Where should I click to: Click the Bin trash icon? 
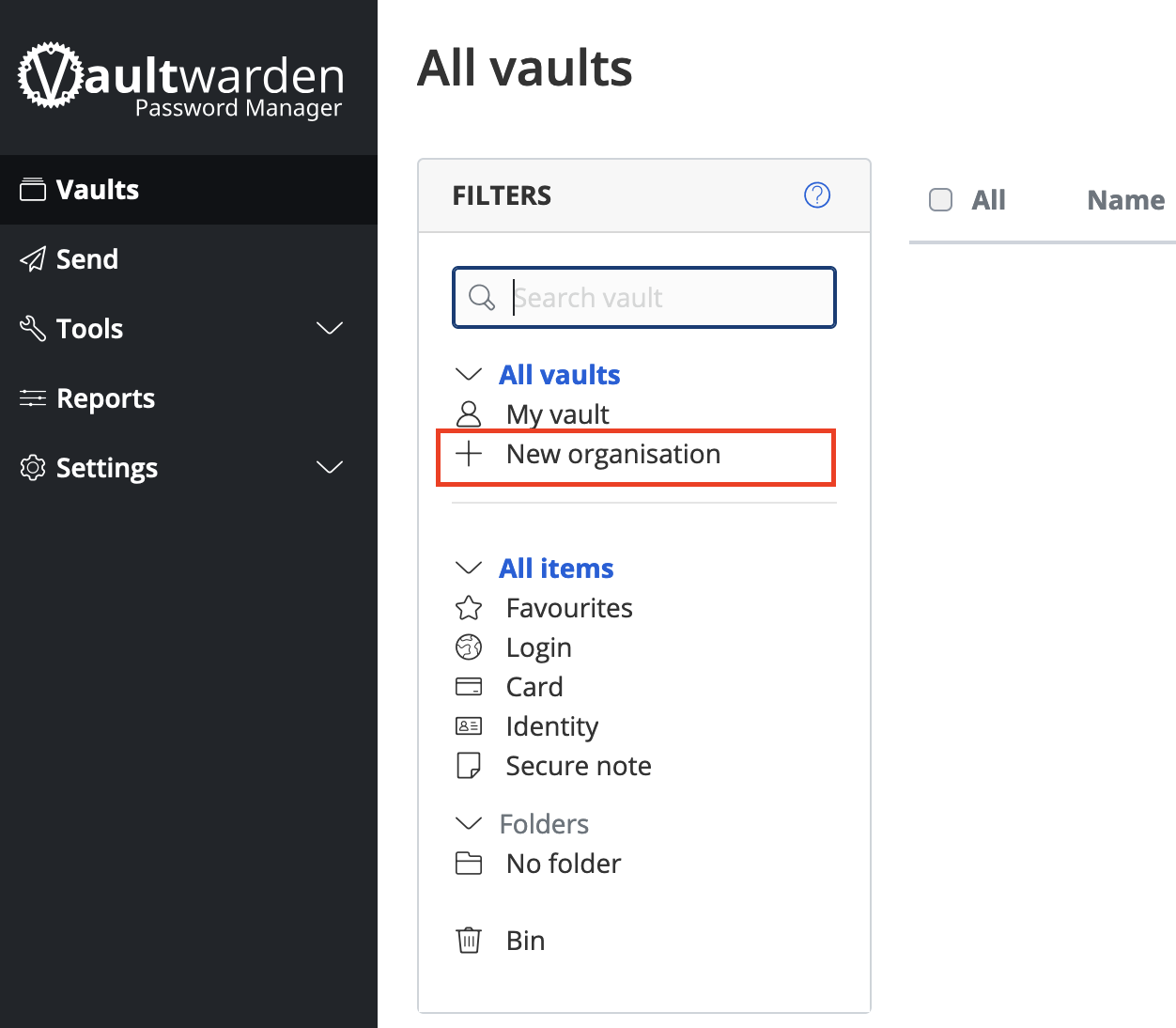pyautogui.click(x=469, y=941)
